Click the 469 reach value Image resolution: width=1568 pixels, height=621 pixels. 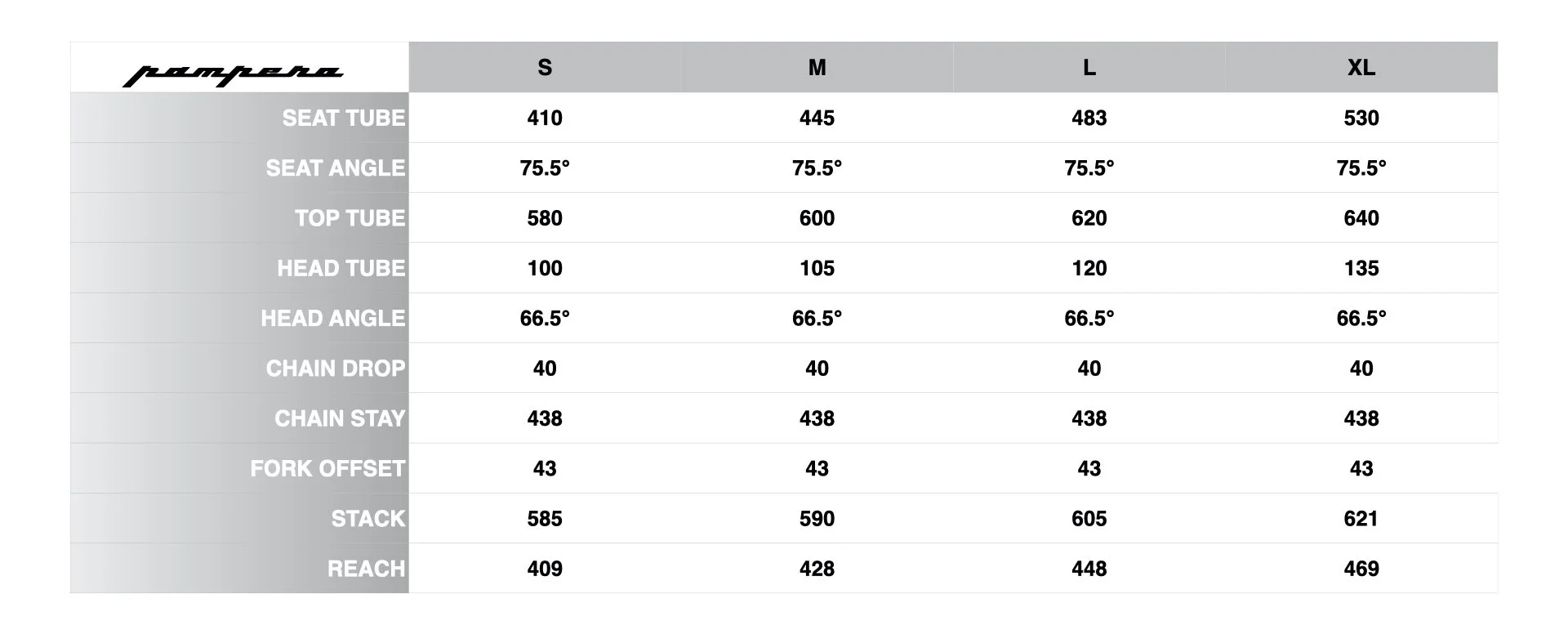click(x=1361, y=569)
